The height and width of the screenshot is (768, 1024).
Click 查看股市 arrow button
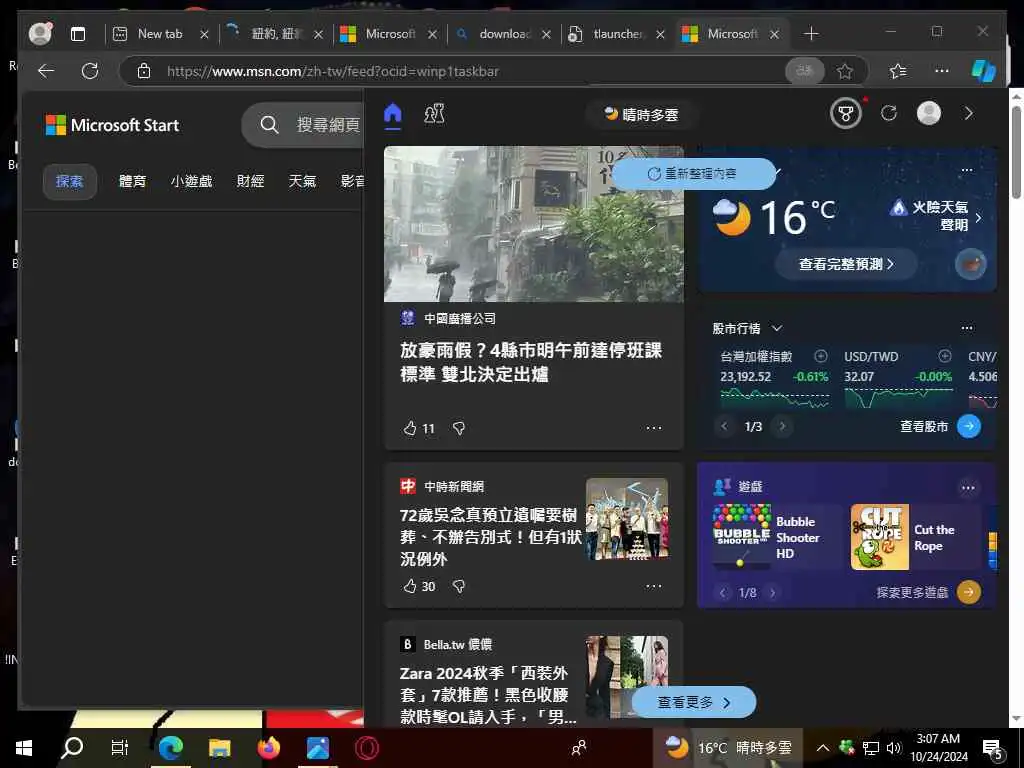(968, 426)
